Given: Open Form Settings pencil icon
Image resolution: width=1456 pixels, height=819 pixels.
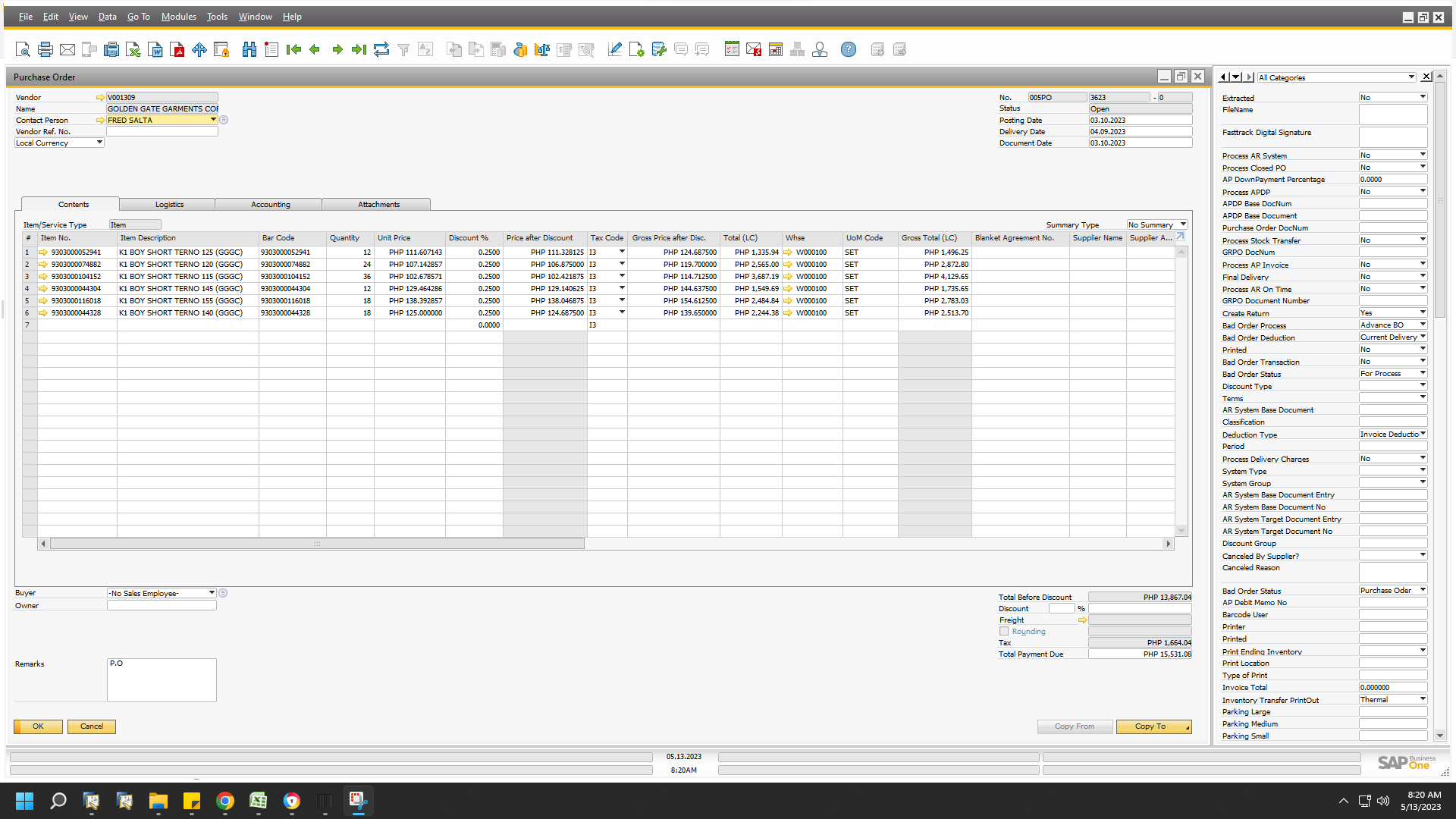Looking at the screenshot, I should tap(615, 49).
